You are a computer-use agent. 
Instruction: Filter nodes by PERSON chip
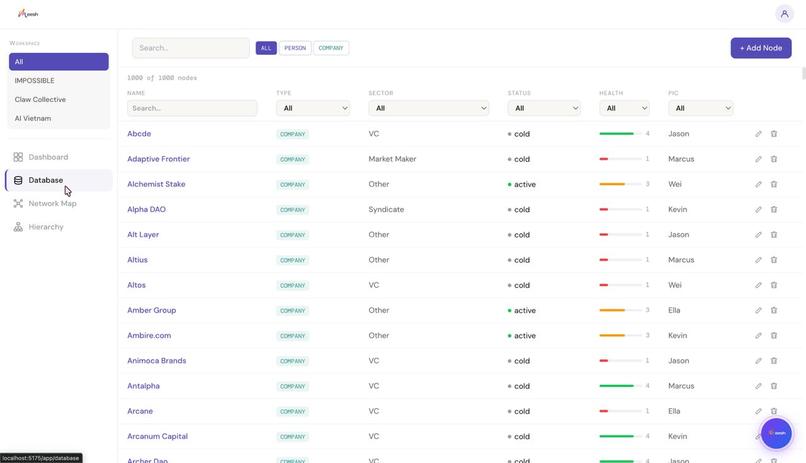[x=295, y=48]
